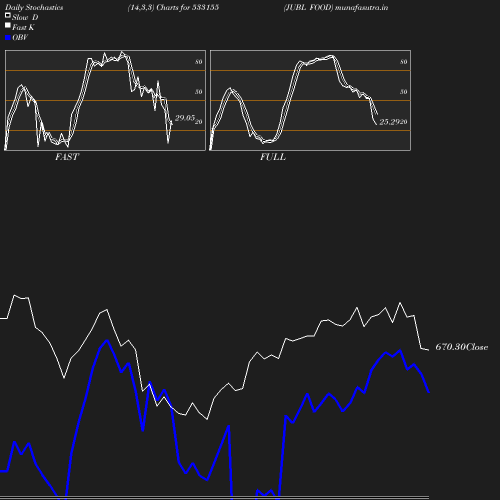Click the '670.30Close' price label
500x500 pixels.
(x=462, y=347)
